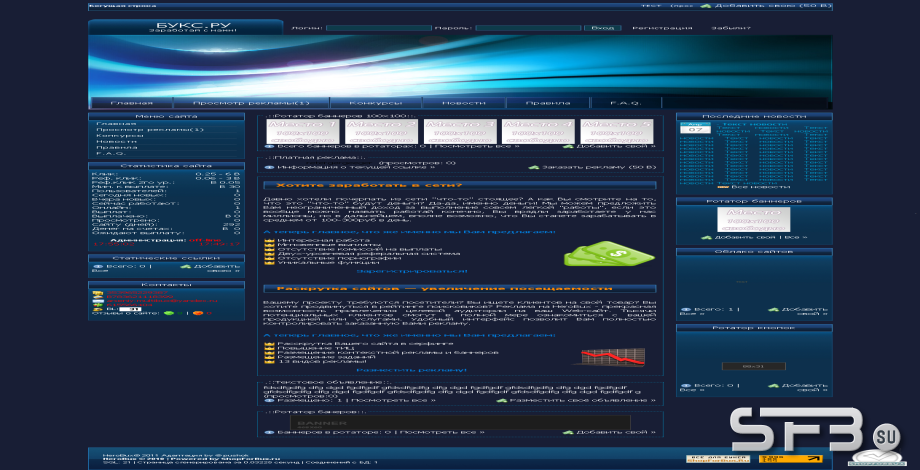Click the eye icon by Баннеров в ротаторе
This screenshot has height=470, width=920.
click(269, 432)
